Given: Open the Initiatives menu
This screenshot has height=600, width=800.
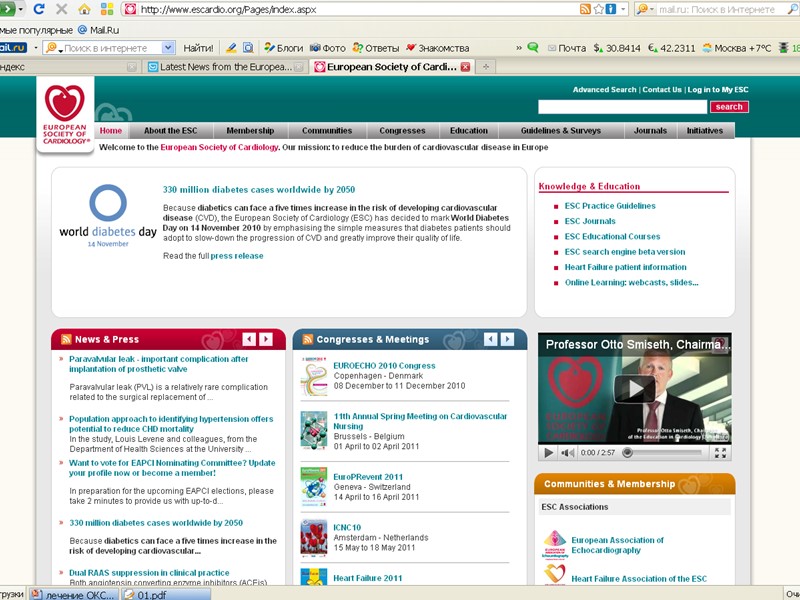Looking at the screenshot, I should [705, 131].
